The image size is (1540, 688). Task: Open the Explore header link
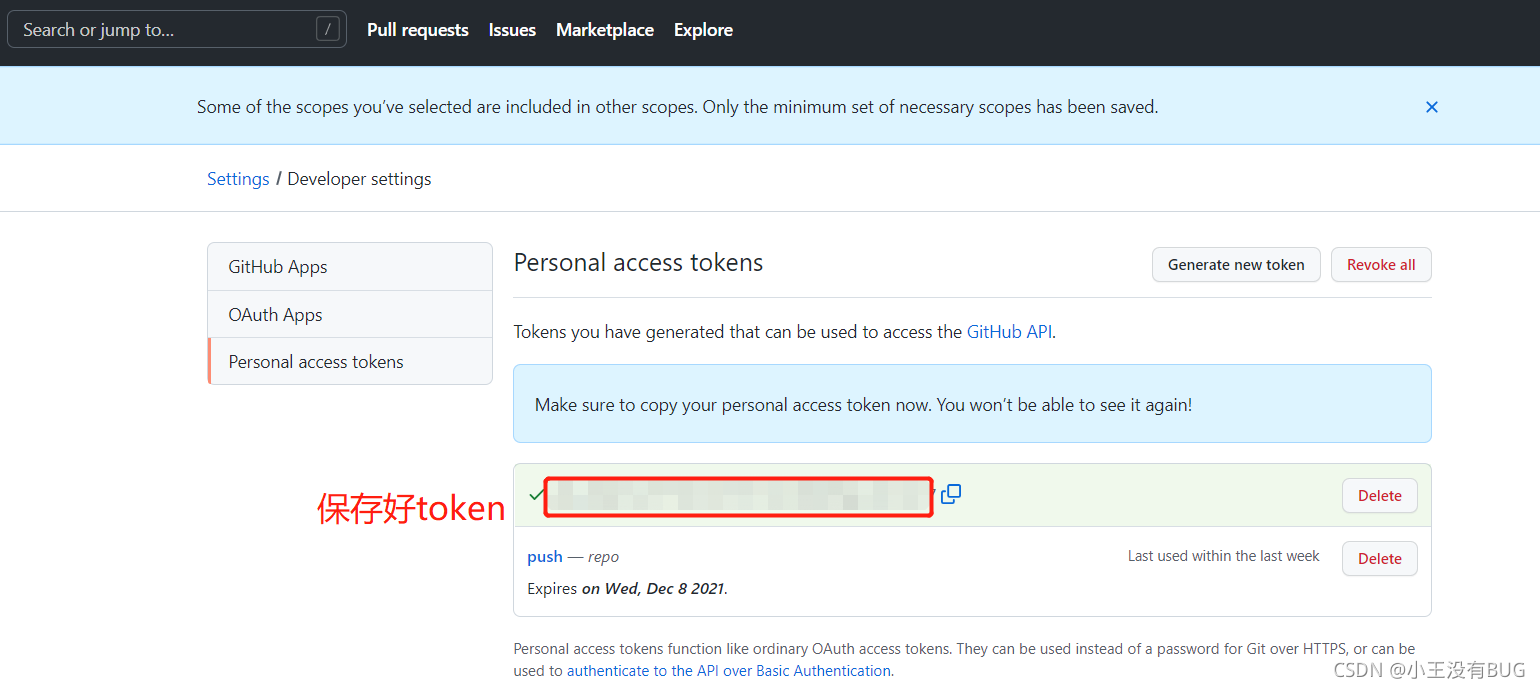point(703,30)
